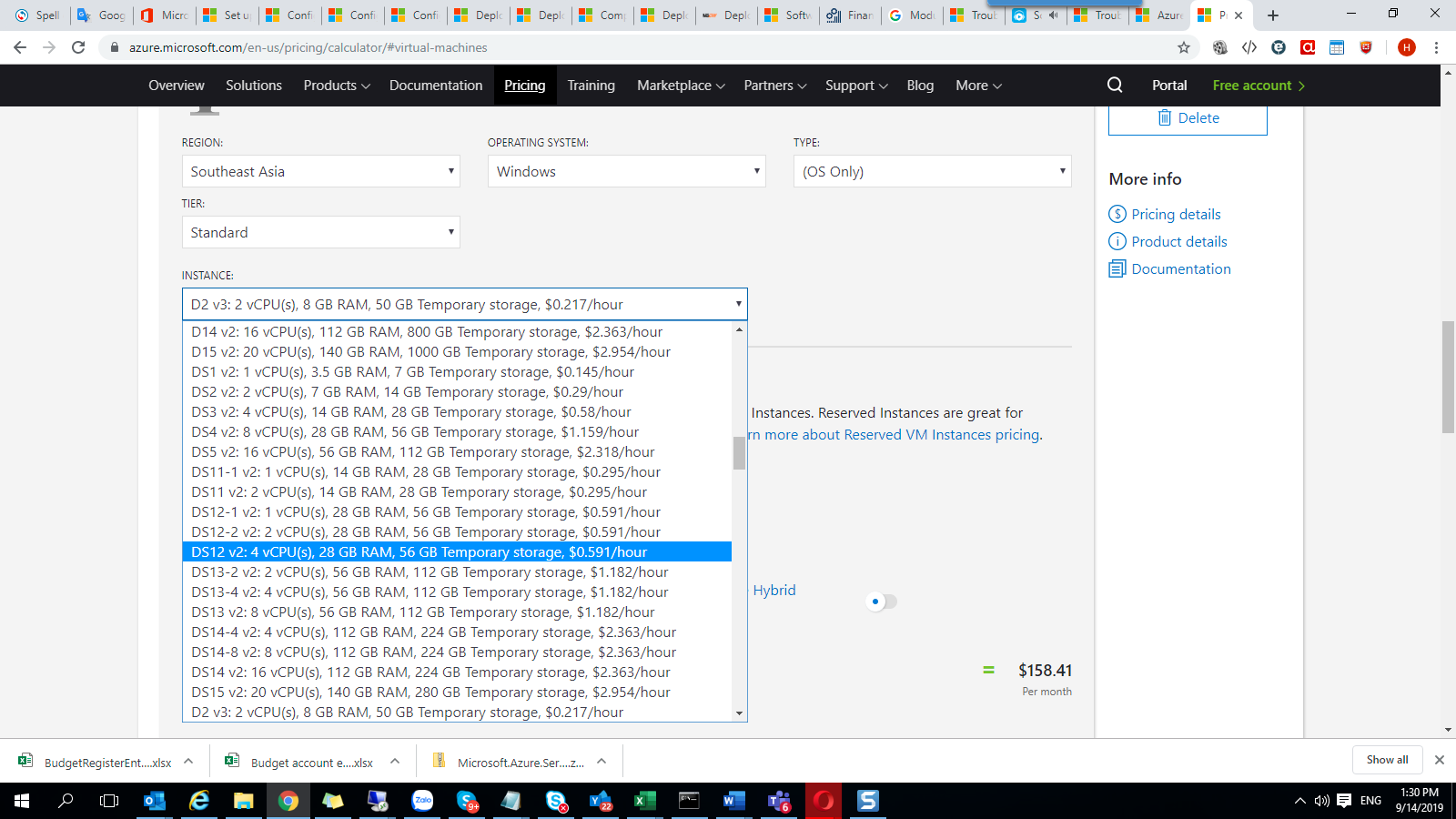Image resolution: width=1456 pixels, height=819 pixels.
Task: Bookmark this page with the star icon
Action: (1184, 47)
